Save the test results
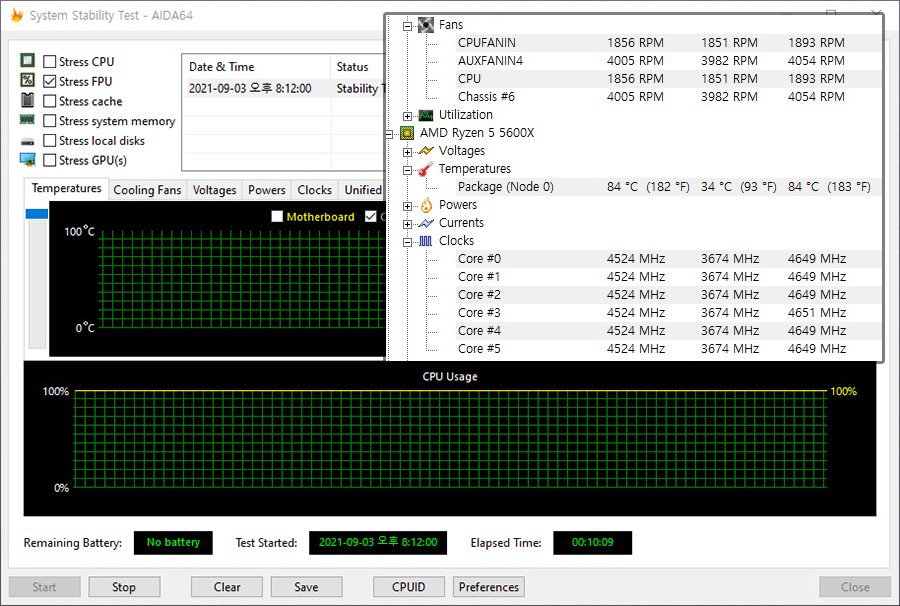This screenshot has height=606, width=900. click(307, 587)
